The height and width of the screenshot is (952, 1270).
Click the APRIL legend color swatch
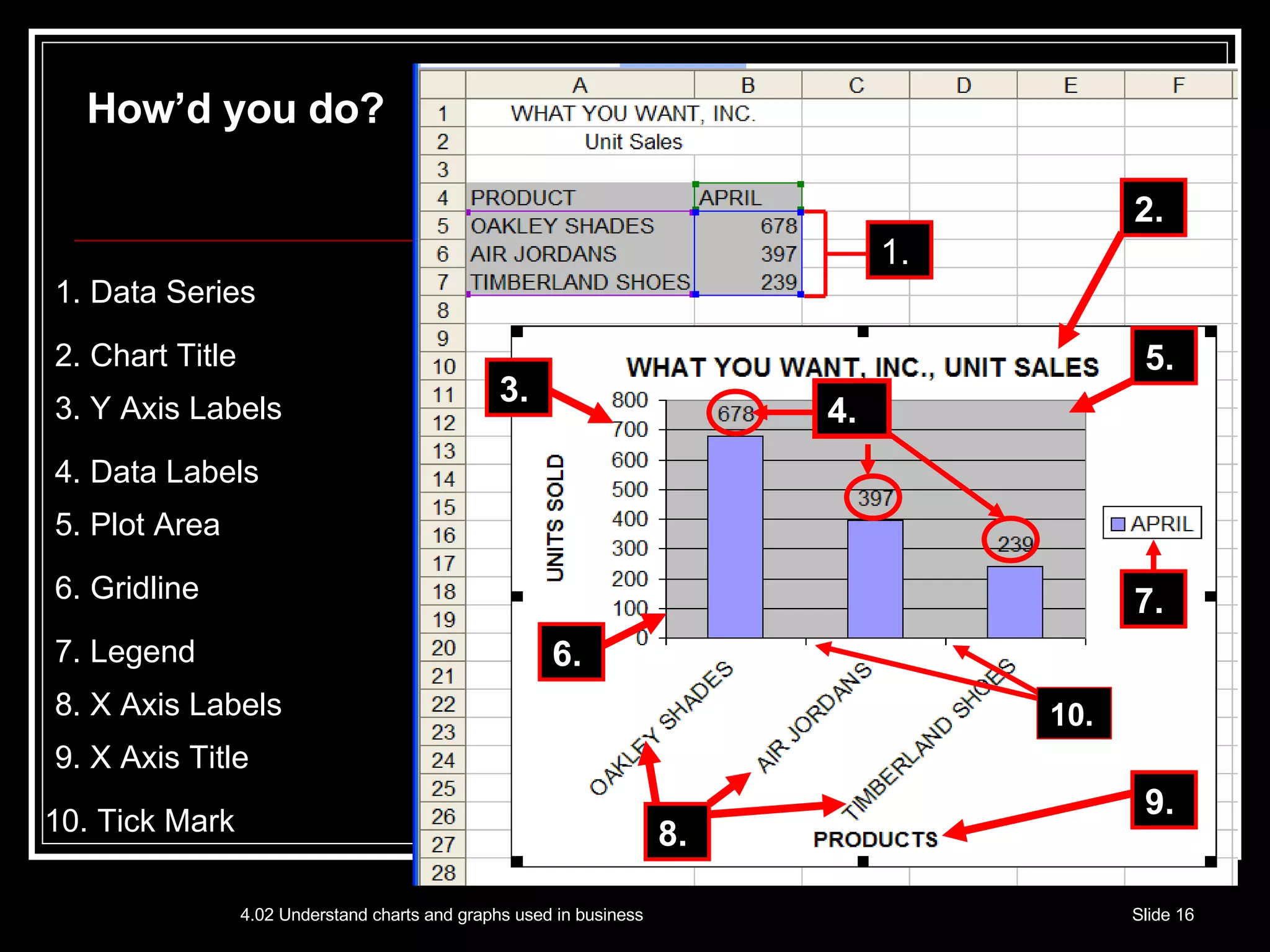pos(1118,524)
